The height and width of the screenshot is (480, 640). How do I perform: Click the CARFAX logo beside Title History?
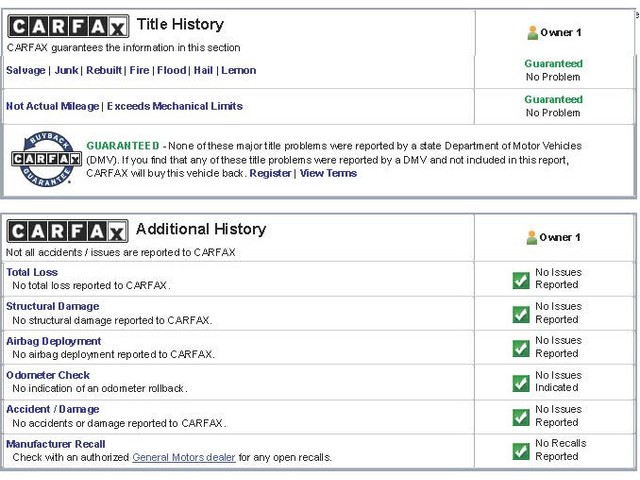(67, 27)
